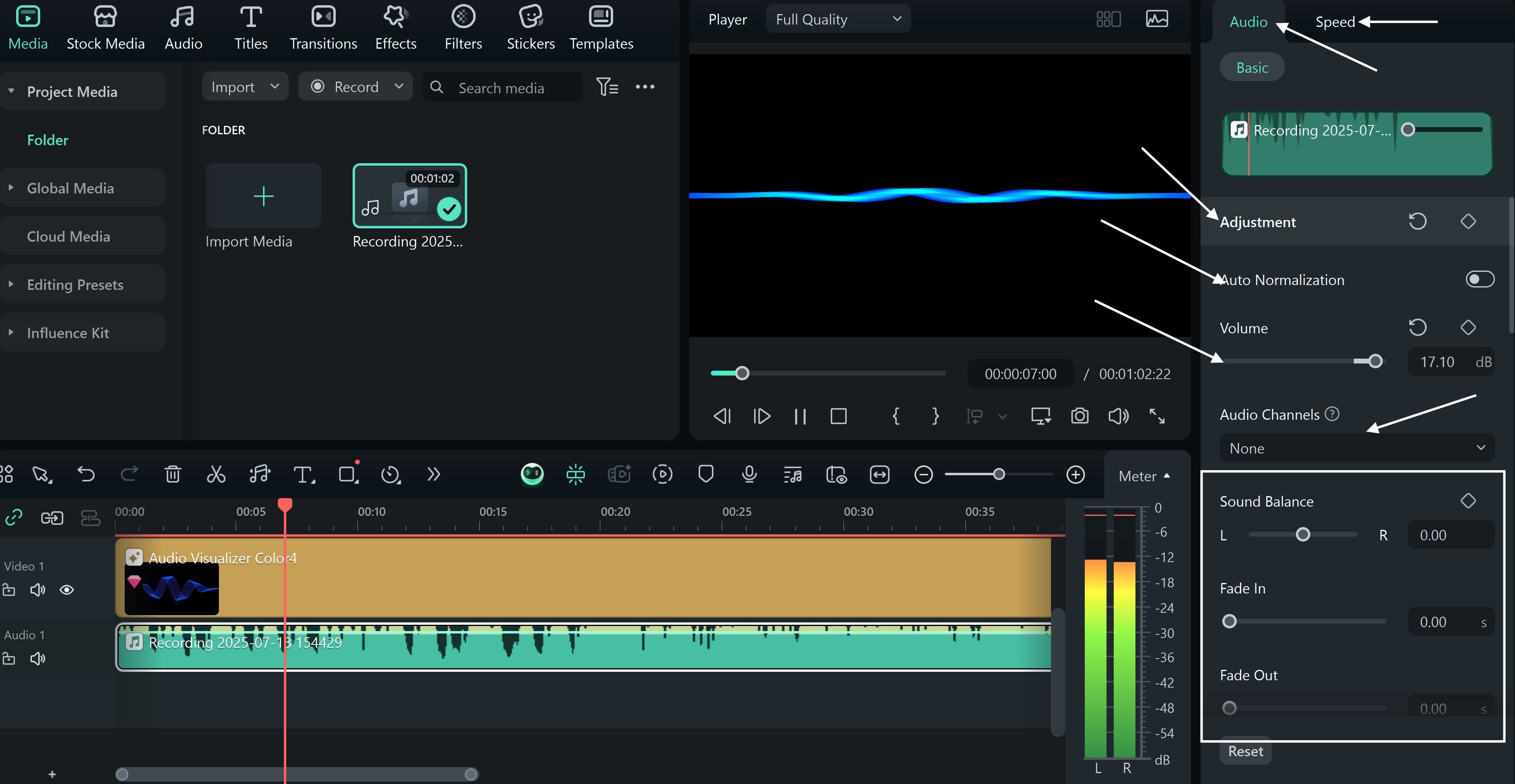Screen dimensions: 1515x784
Task: Click the filter and sort media icon
Action: pyautogui.click(x=607, y=87)
